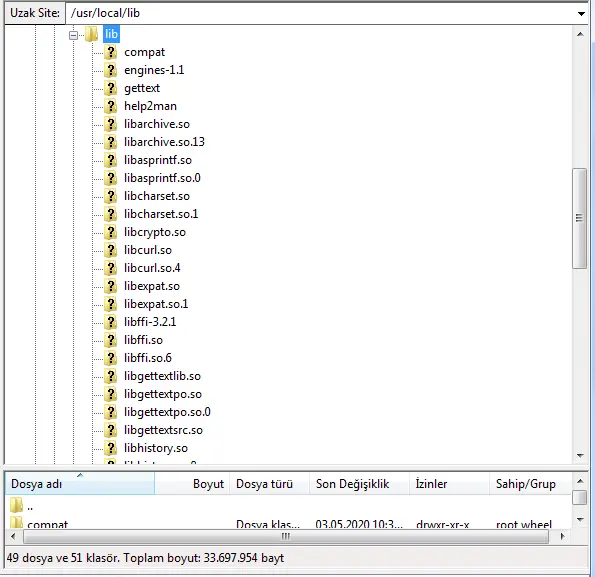The height and width of the screenshot is (577, 595).
Task: Click the tree scrollbar up arrow
Action: pos(580,34)
